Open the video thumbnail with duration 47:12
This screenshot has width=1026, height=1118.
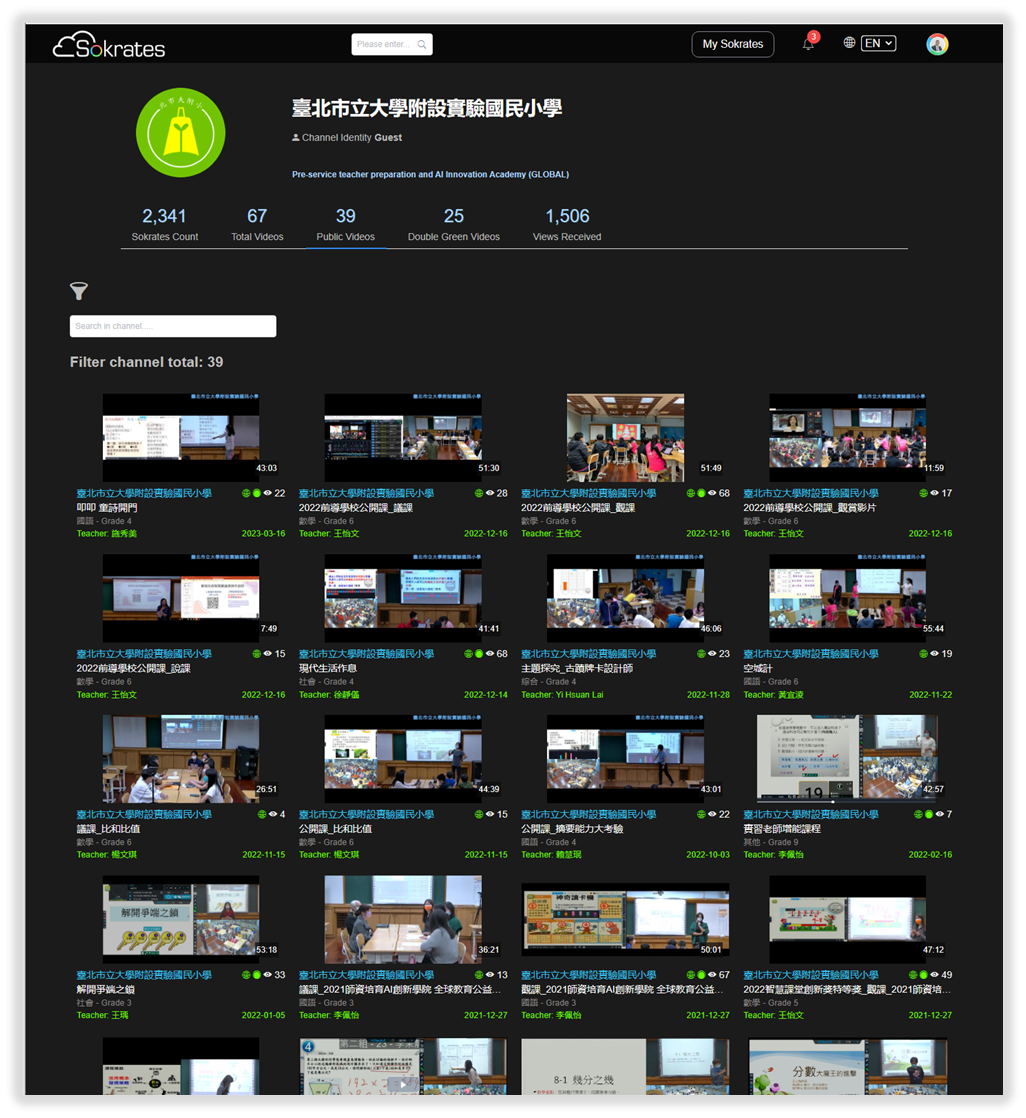(x=848, y=920)
